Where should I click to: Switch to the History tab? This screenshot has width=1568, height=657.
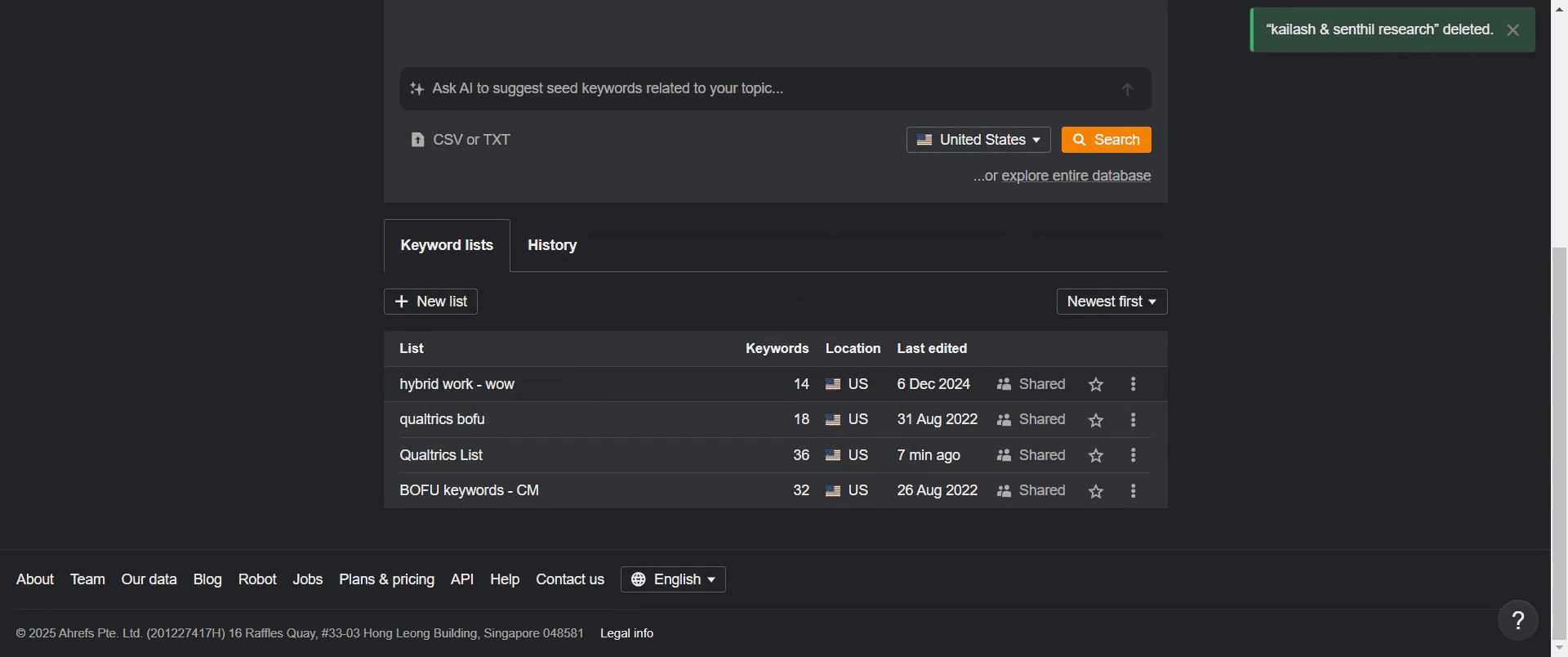click(x=552, y=245)
